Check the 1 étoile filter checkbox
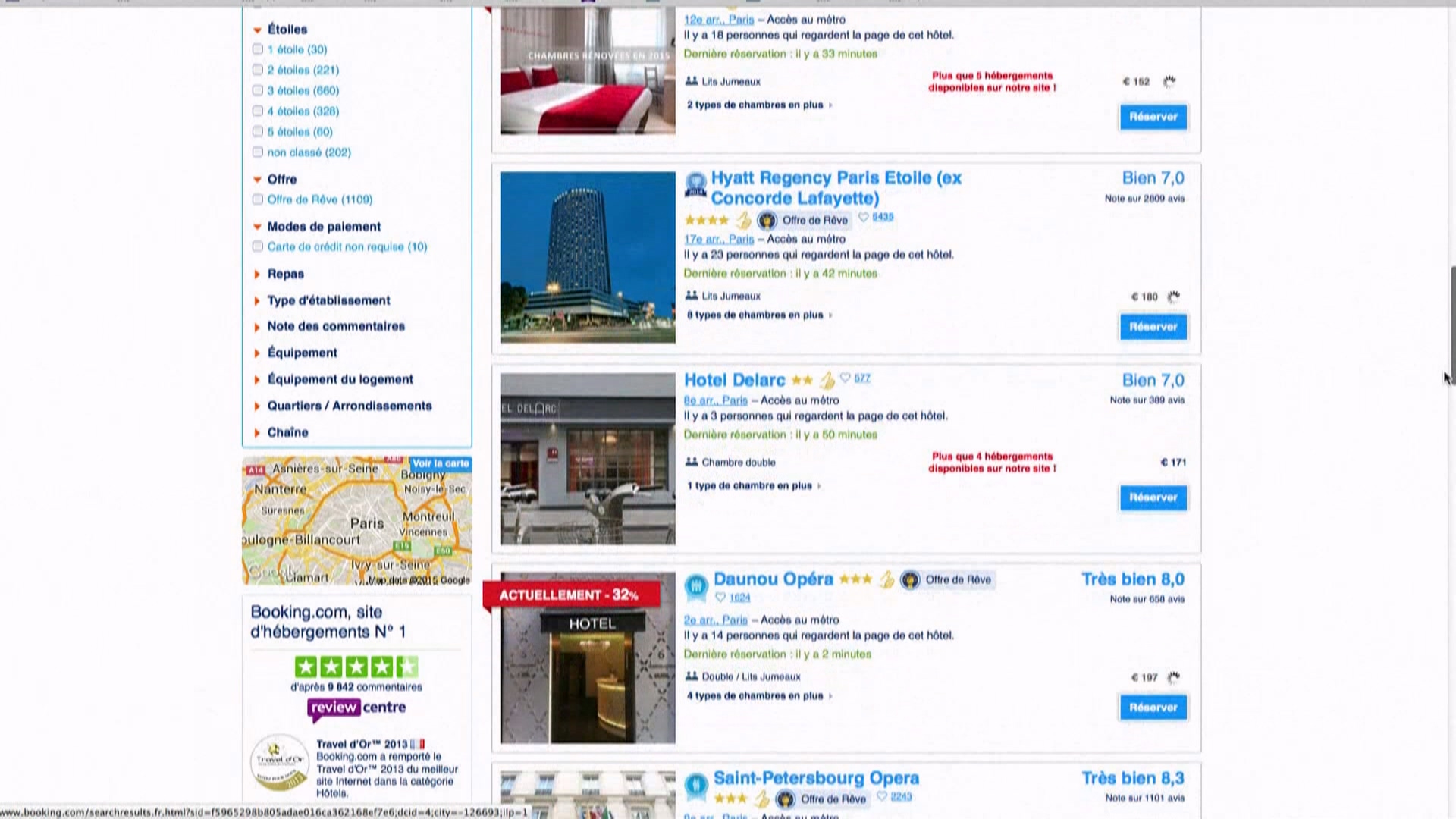This screenshot has width=1456, height=819. [258, 49]
